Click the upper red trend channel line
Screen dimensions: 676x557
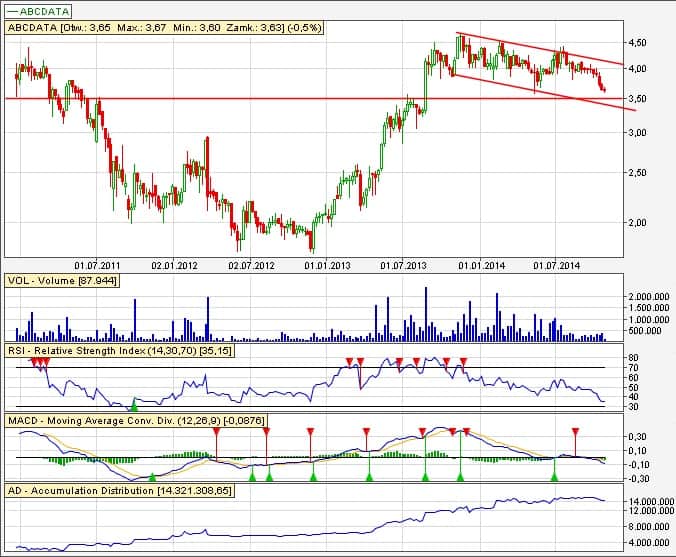(540, 49)
